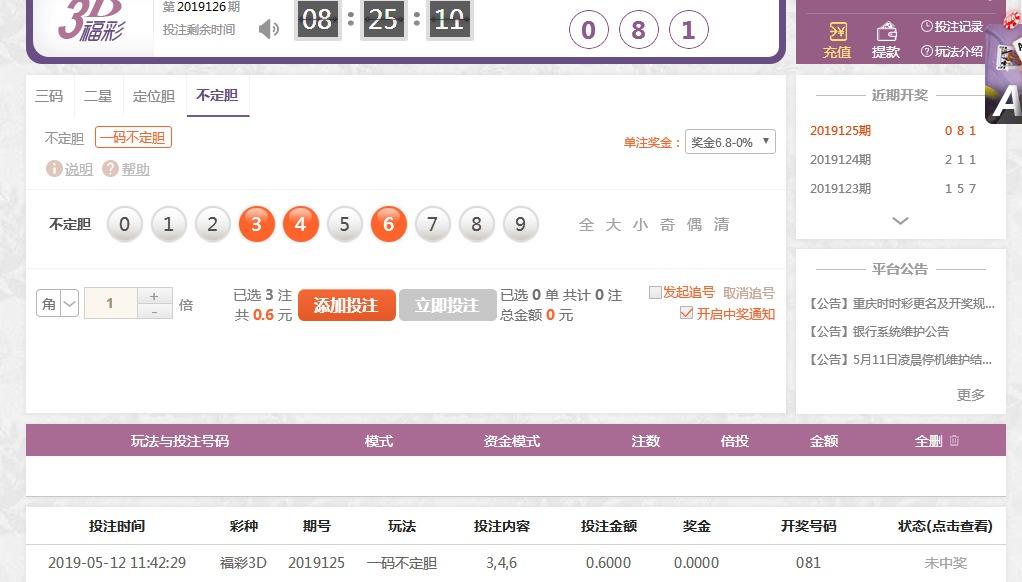Focus the multiplier input field

click(110, 303)
